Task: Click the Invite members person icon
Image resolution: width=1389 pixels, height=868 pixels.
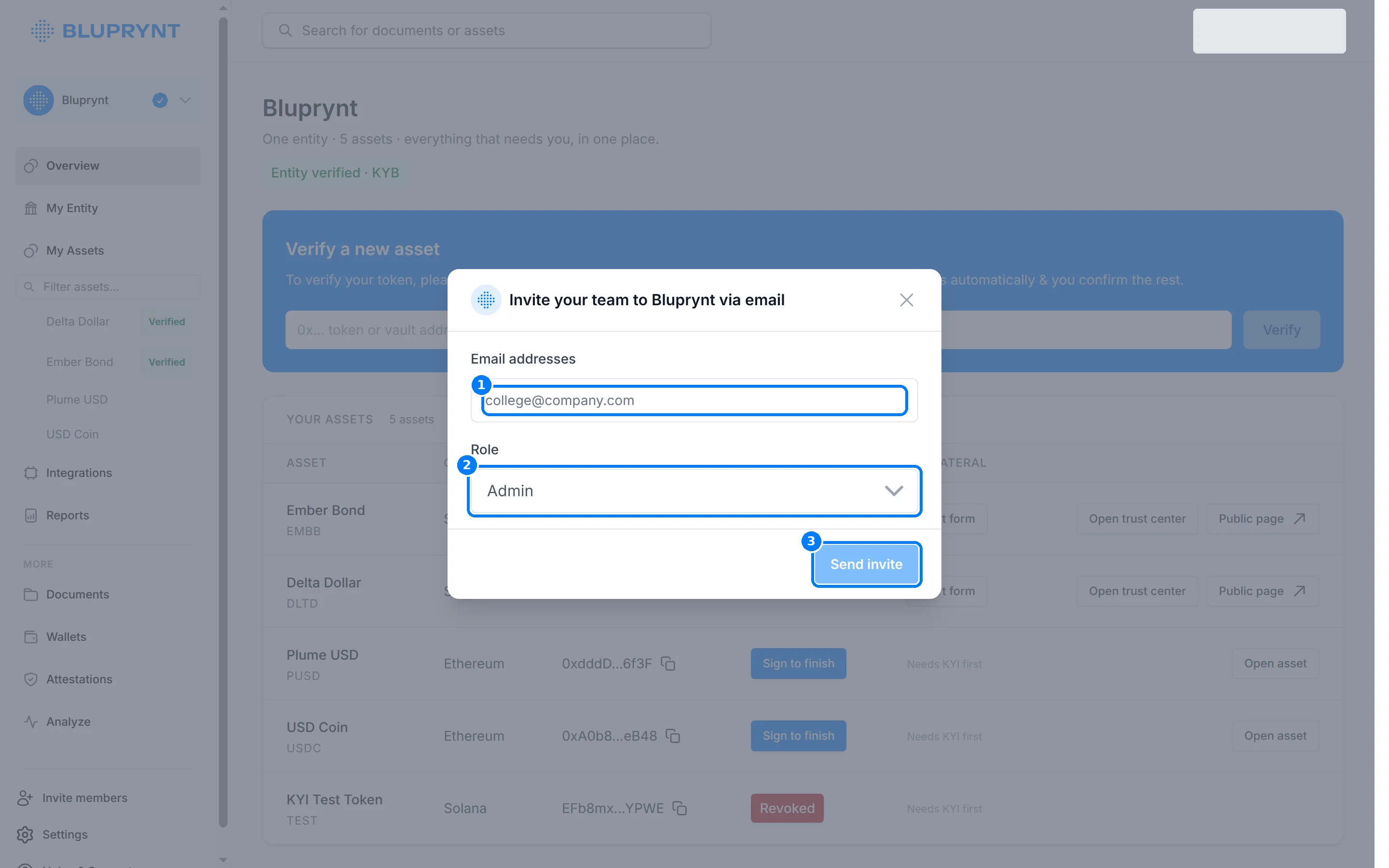Action: pyautogui.click(x=25, y=798)
